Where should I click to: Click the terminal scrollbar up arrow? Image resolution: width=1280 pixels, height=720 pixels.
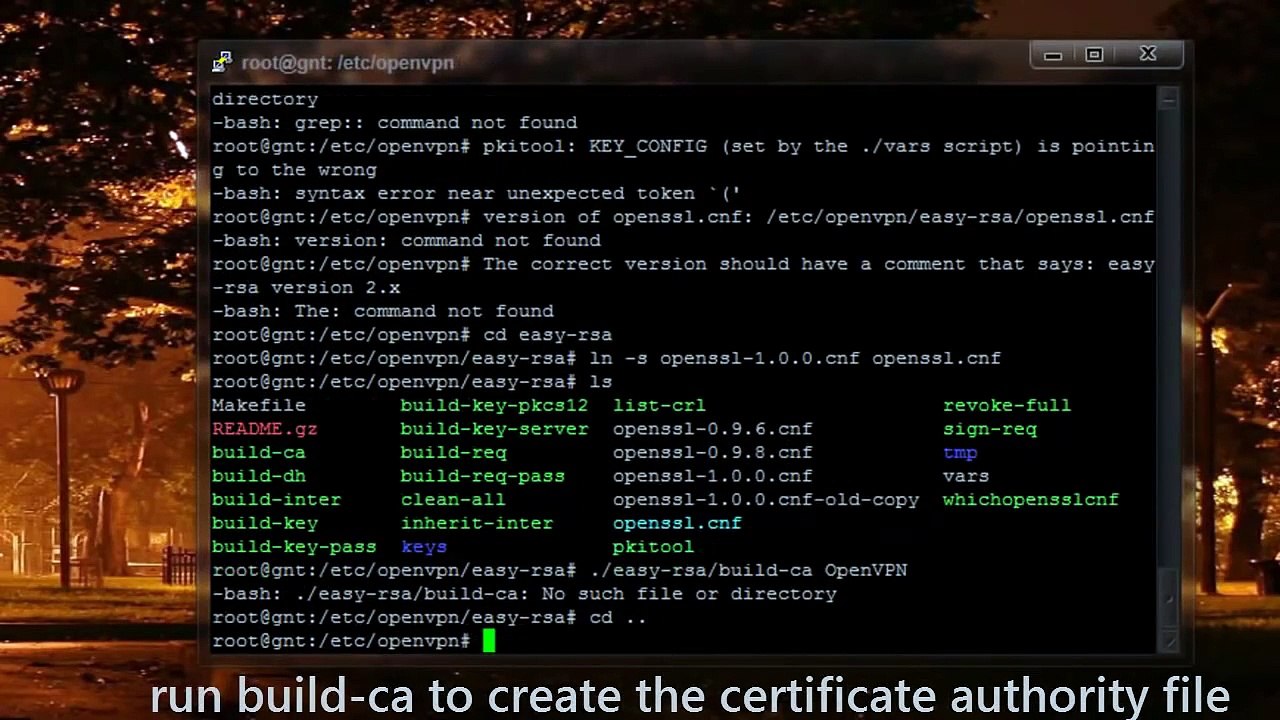click(1169, 99)
